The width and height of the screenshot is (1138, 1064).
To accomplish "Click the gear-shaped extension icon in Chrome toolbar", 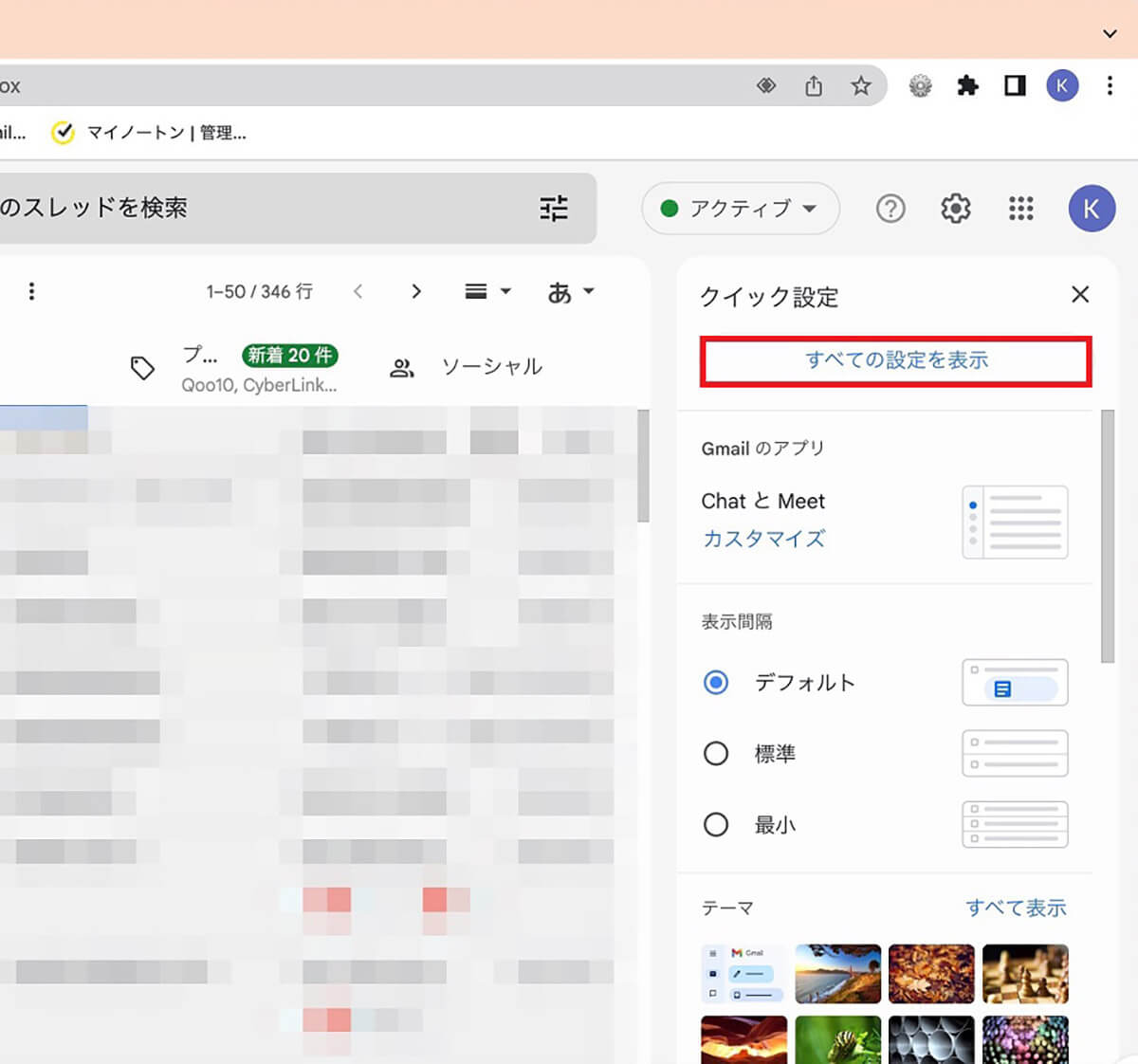I will tap(920, 86).
